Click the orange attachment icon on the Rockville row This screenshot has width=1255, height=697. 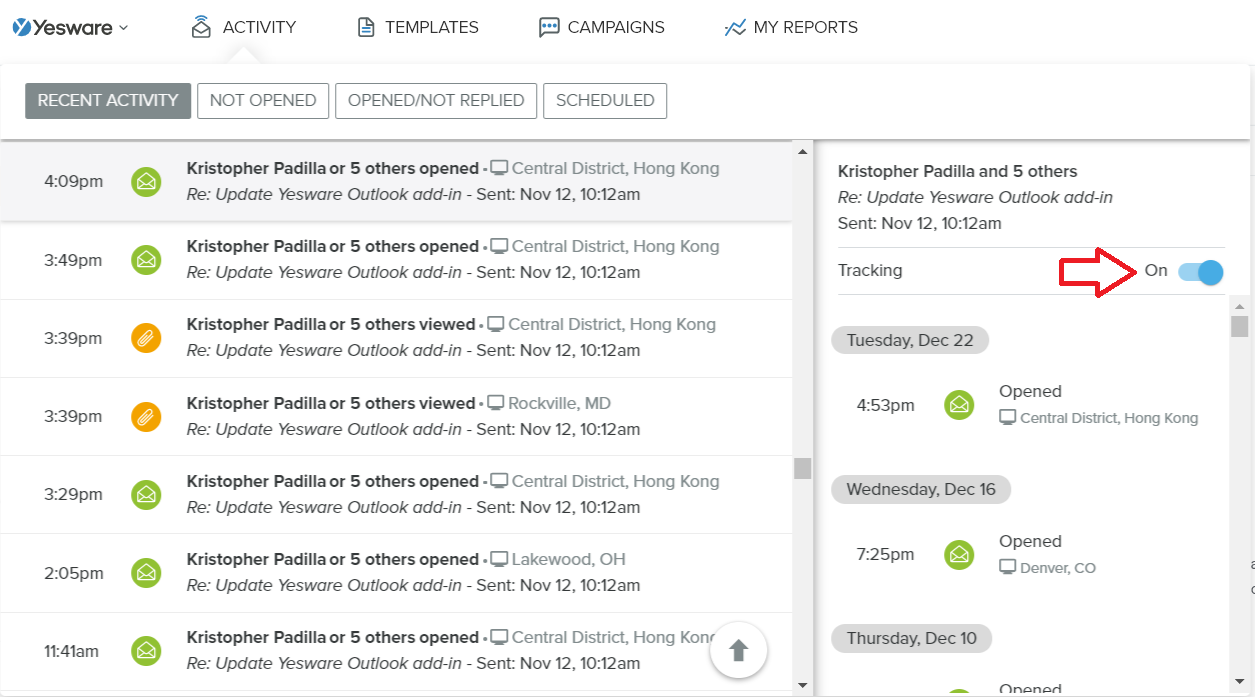pyautogui.click(x=146, y=416)
